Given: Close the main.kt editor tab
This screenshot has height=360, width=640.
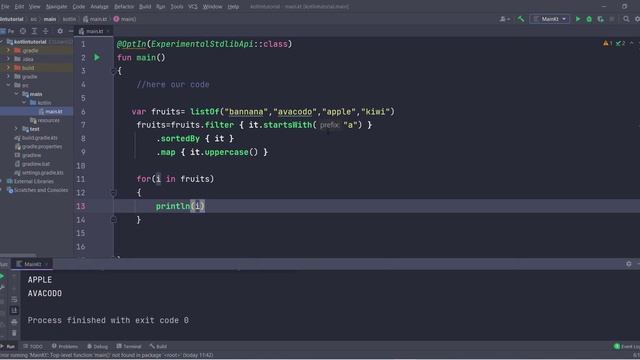Looking at the screenshot, I should pyautogui.click(x=108, y=31).
